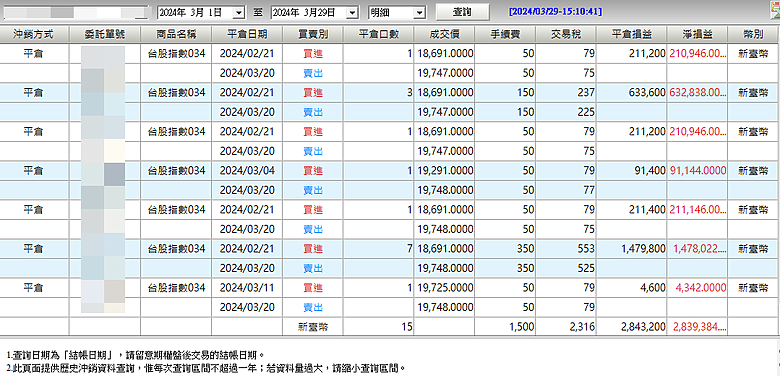Click the transaction tax cell 553
This screenshot has height=376, width=780.
pyautogui.click(x=566, y=248)
